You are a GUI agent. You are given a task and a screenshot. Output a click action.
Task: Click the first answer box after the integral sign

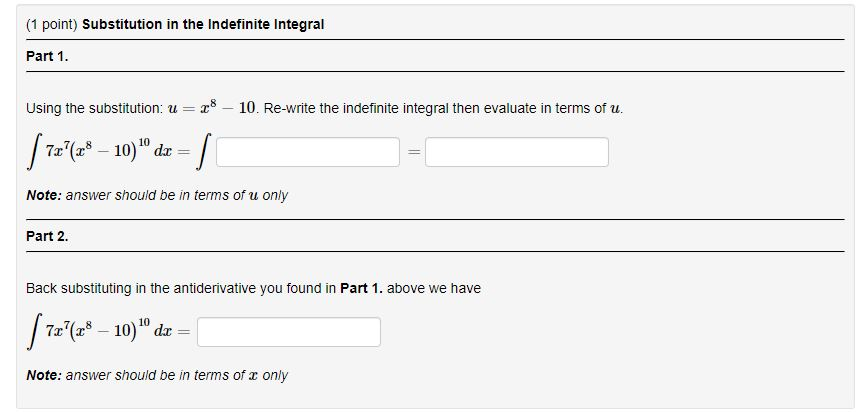308,152
